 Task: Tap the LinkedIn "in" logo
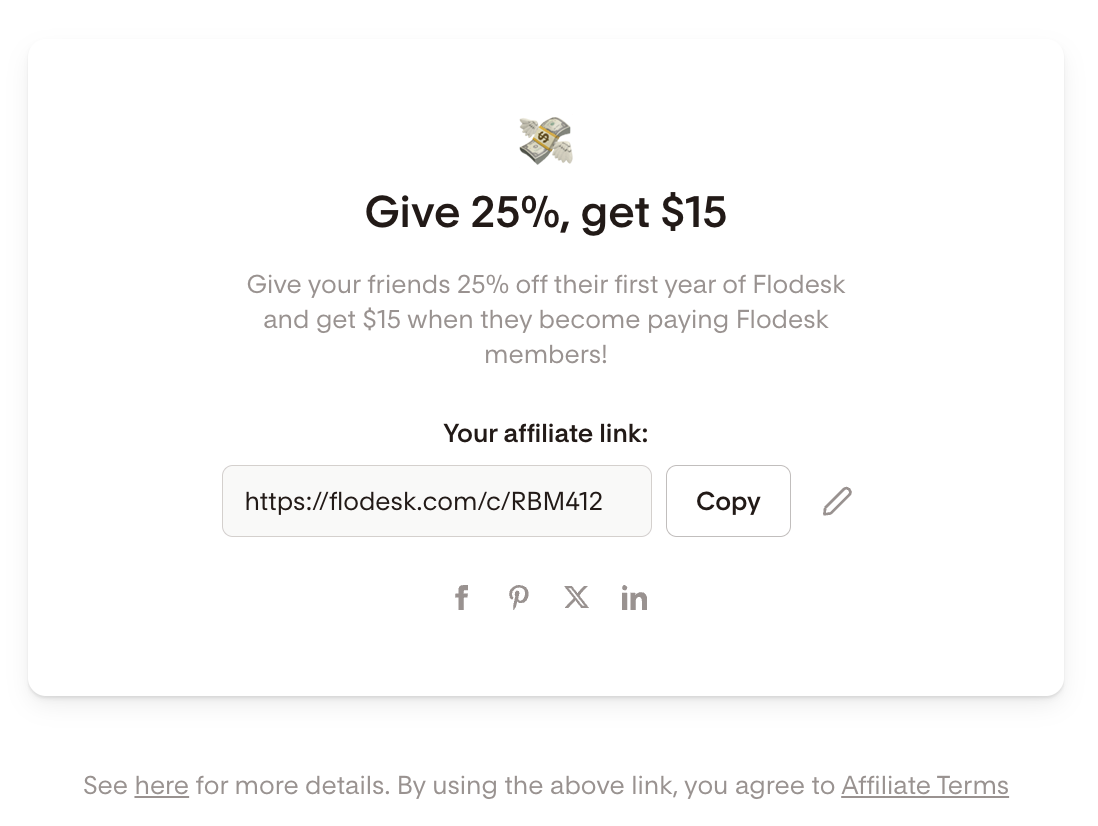point(634,598)
